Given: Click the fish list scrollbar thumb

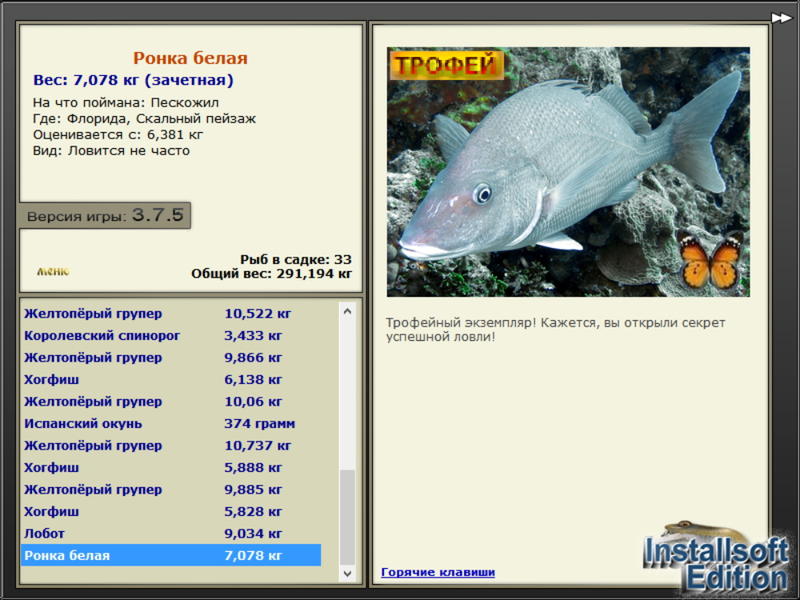Looking at the screenshot, I should click(347, 517).
